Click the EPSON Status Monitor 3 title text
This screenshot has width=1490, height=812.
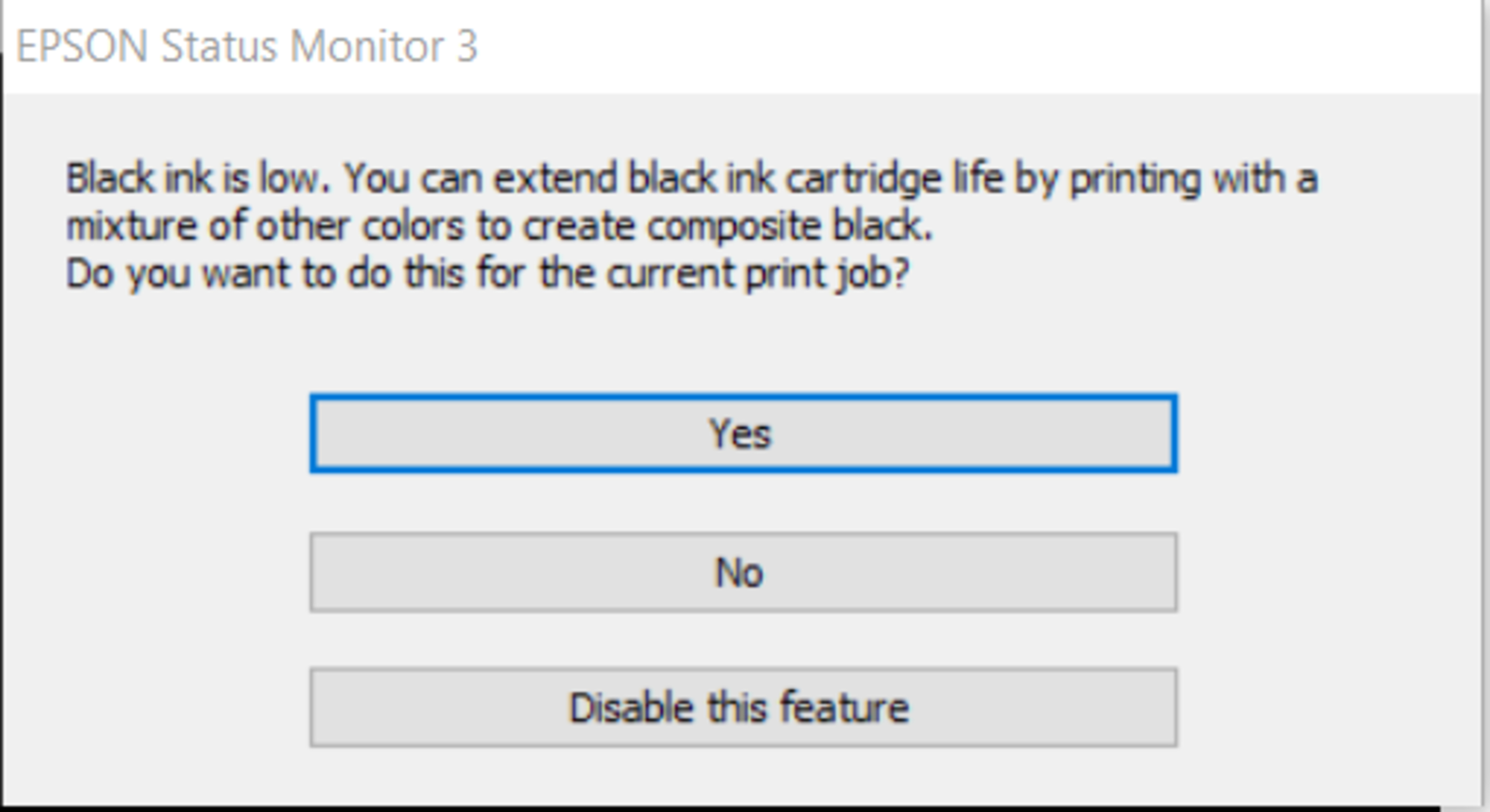247,46
